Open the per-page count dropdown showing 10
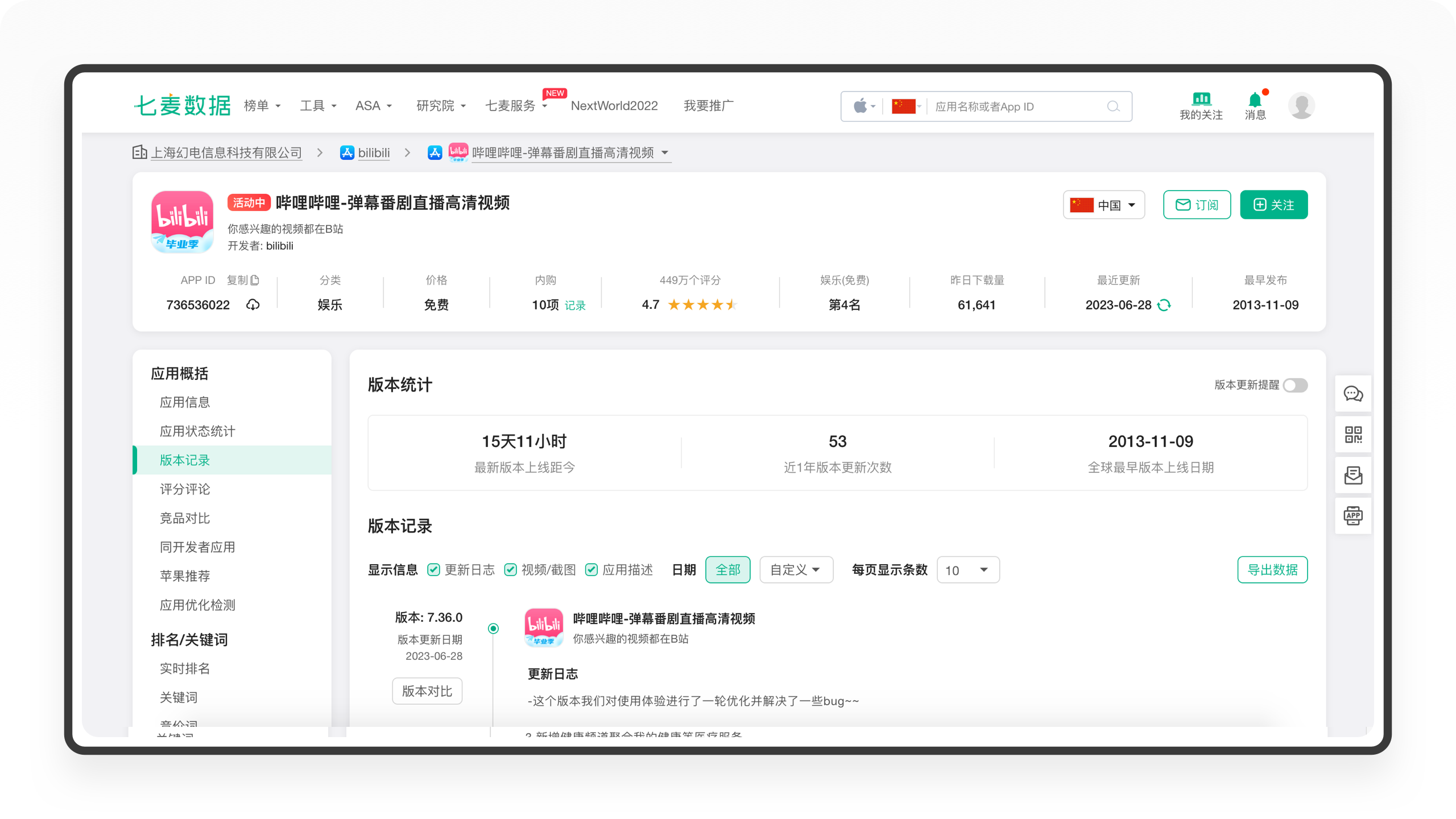The image size is (1456, 819). [967, 570]
